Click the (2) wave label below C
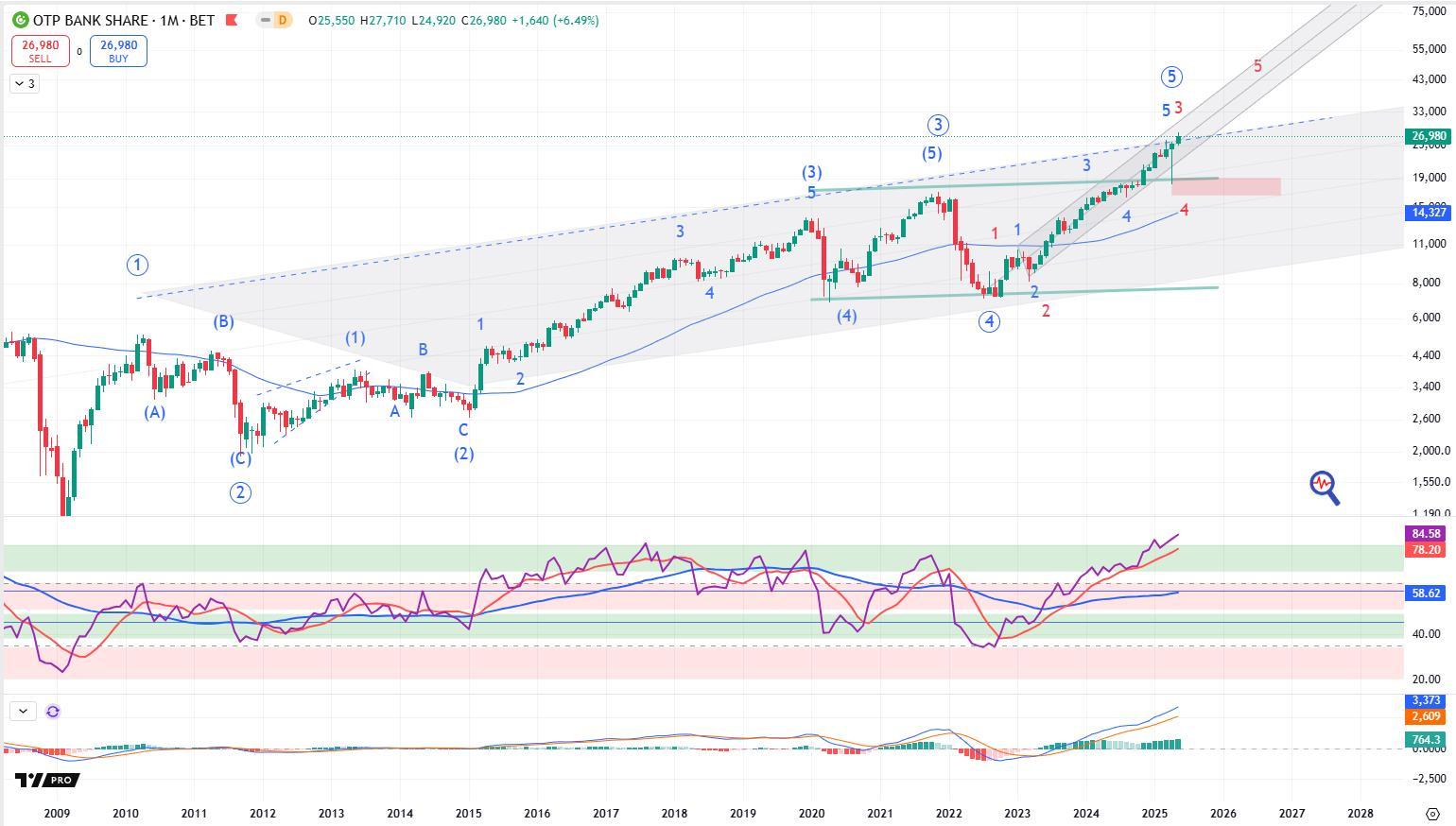The width and height of the screenshot is (1456, 826). pos(463,454)
